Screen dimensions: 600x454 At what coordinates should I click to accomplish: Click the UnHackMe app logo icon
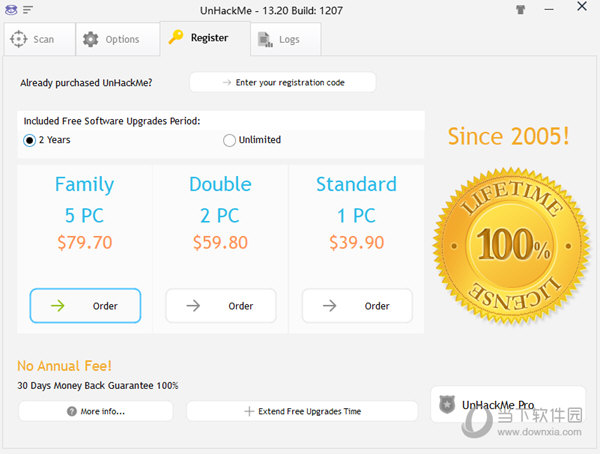coord(11,10)
